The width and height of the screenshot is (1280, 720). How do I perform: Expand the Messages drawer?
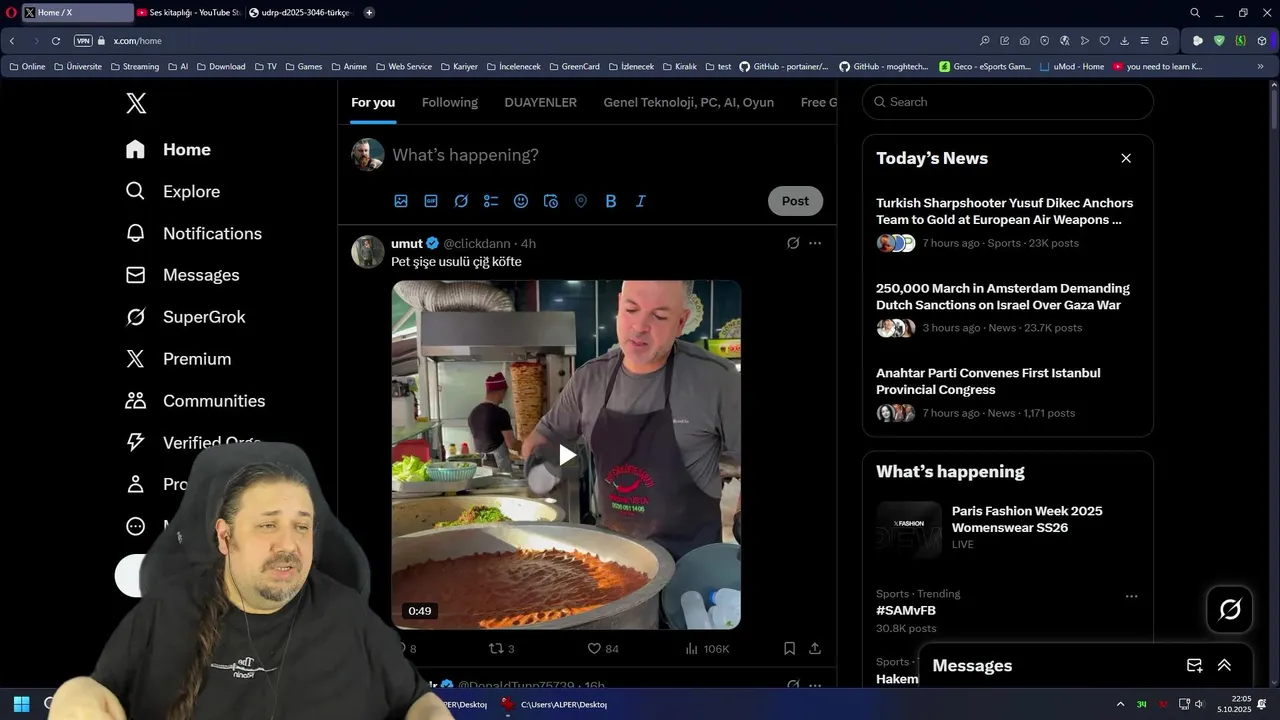(x=1224, y=665)
